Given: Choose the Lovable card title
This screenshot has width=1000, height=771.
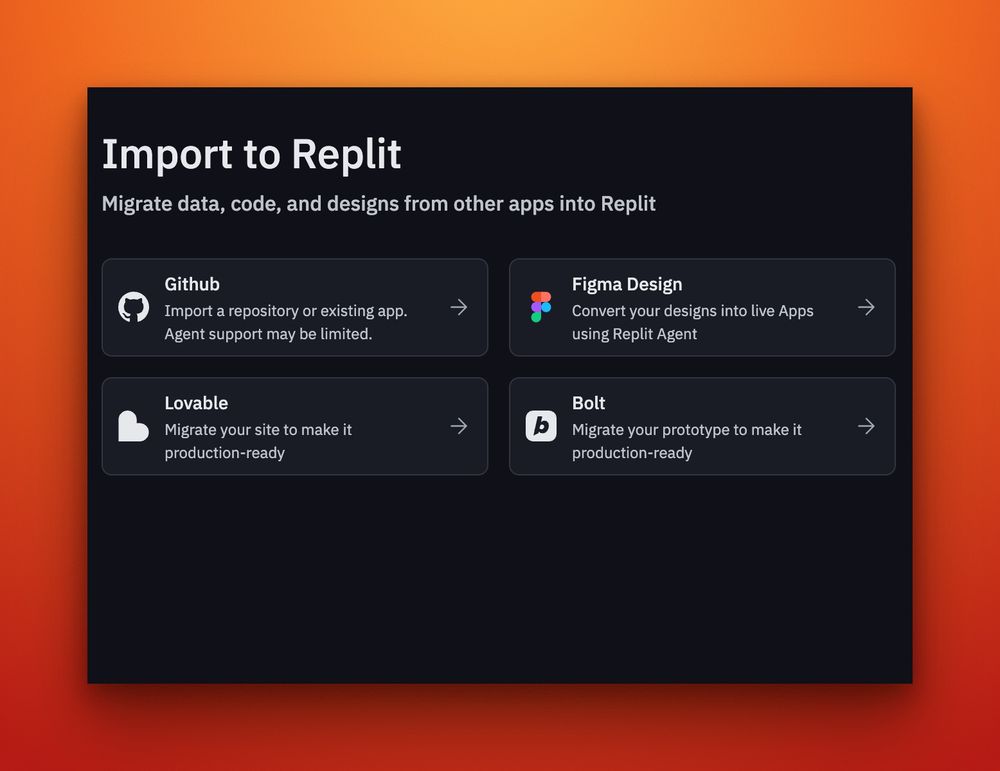Looking at the screenshot, I should (196, 403).
